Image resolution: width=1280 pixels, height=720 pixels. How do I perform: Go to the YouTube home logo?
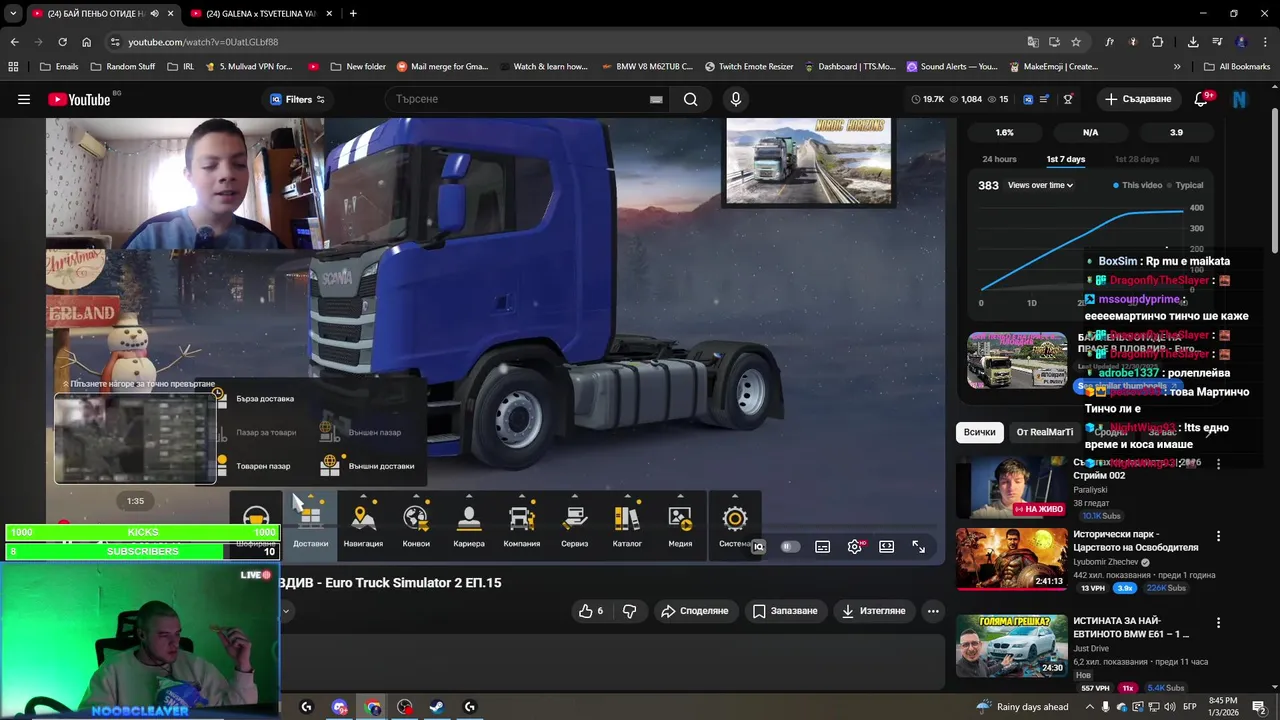tap(79, 99)
